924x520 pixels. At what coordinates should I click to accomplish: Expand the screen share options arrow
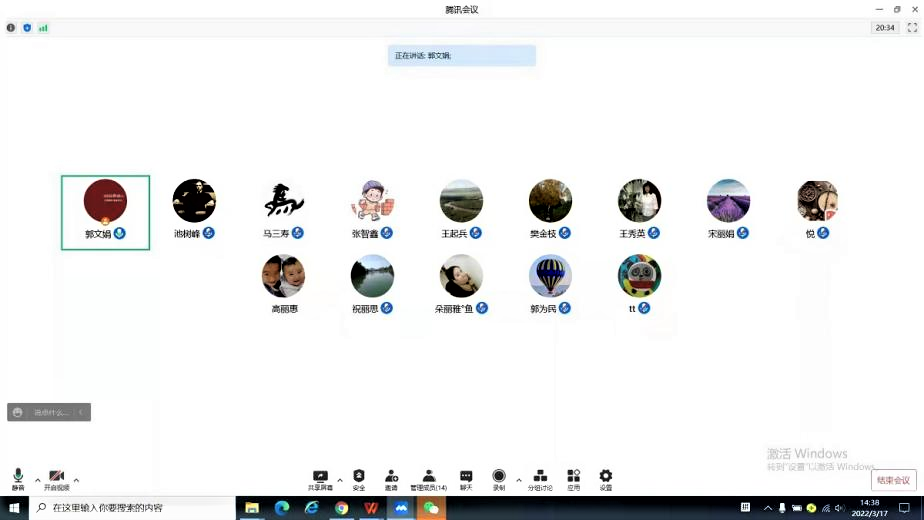pos(340,480)
